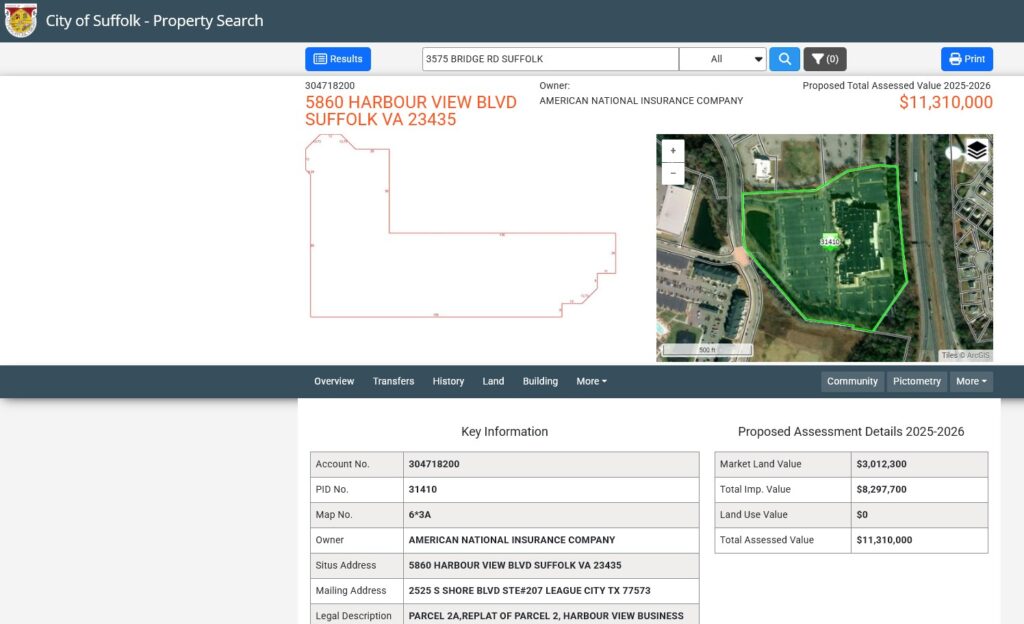Select the Land Use Value $0
The image size is (1024, 624).
coord(862,515)
